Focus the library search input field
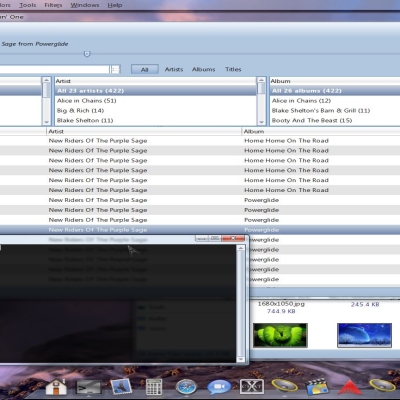400x400 pixels. coord(54,69)
